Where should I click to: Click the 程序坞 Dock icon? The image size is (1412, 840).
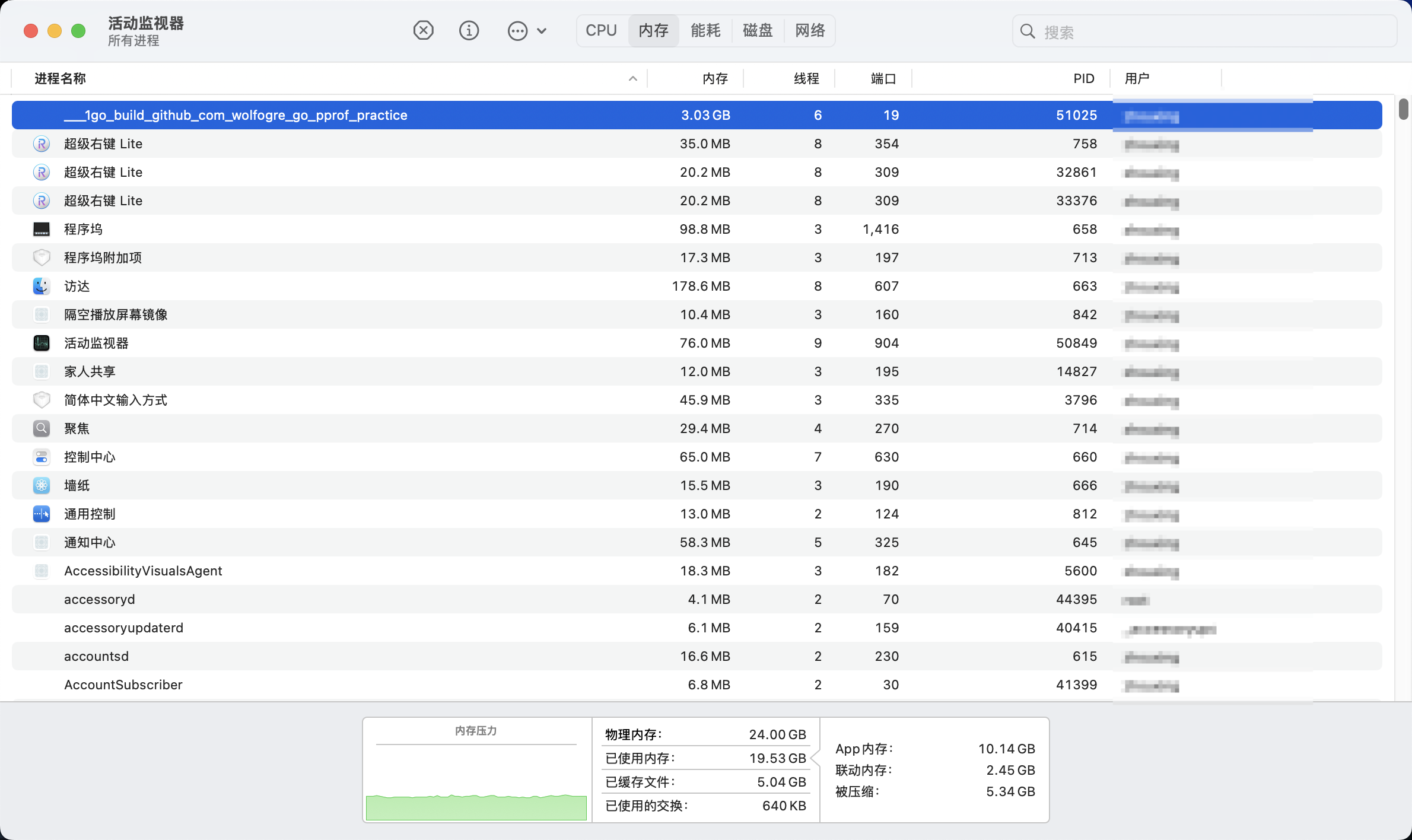[x=42, y=229]
